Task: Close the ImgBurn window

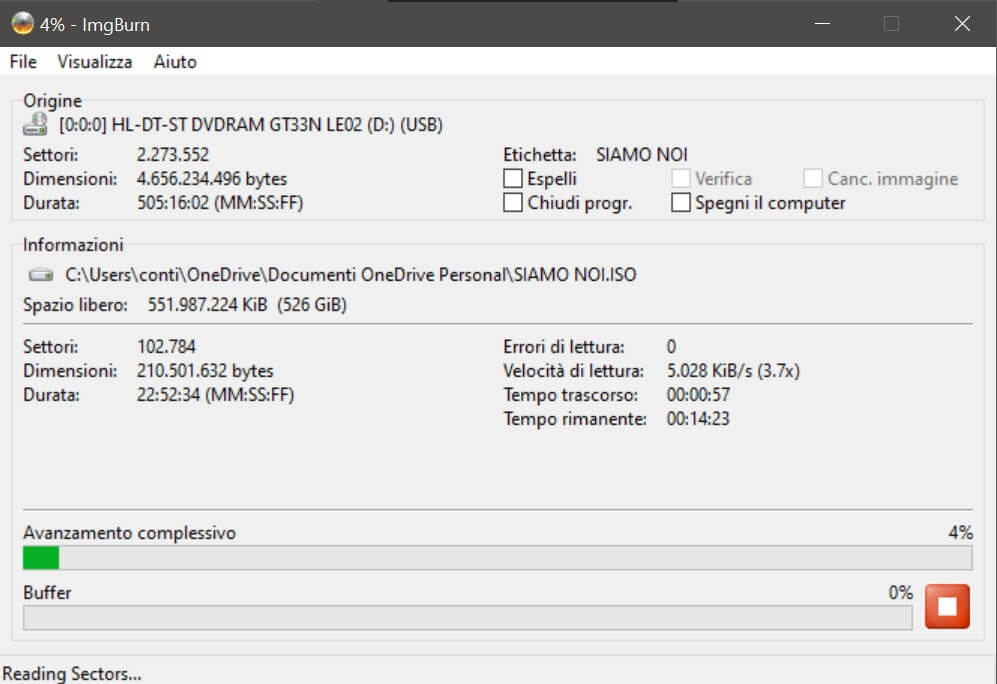Action: click(962, 24)
